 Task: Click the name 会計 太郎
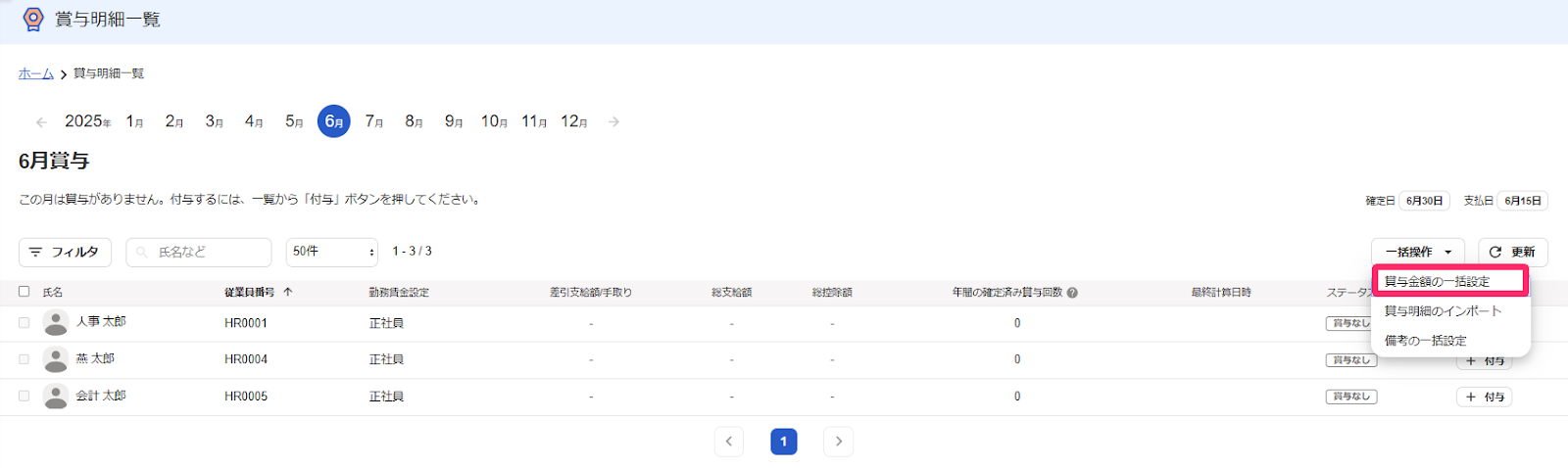coord(101,396)
